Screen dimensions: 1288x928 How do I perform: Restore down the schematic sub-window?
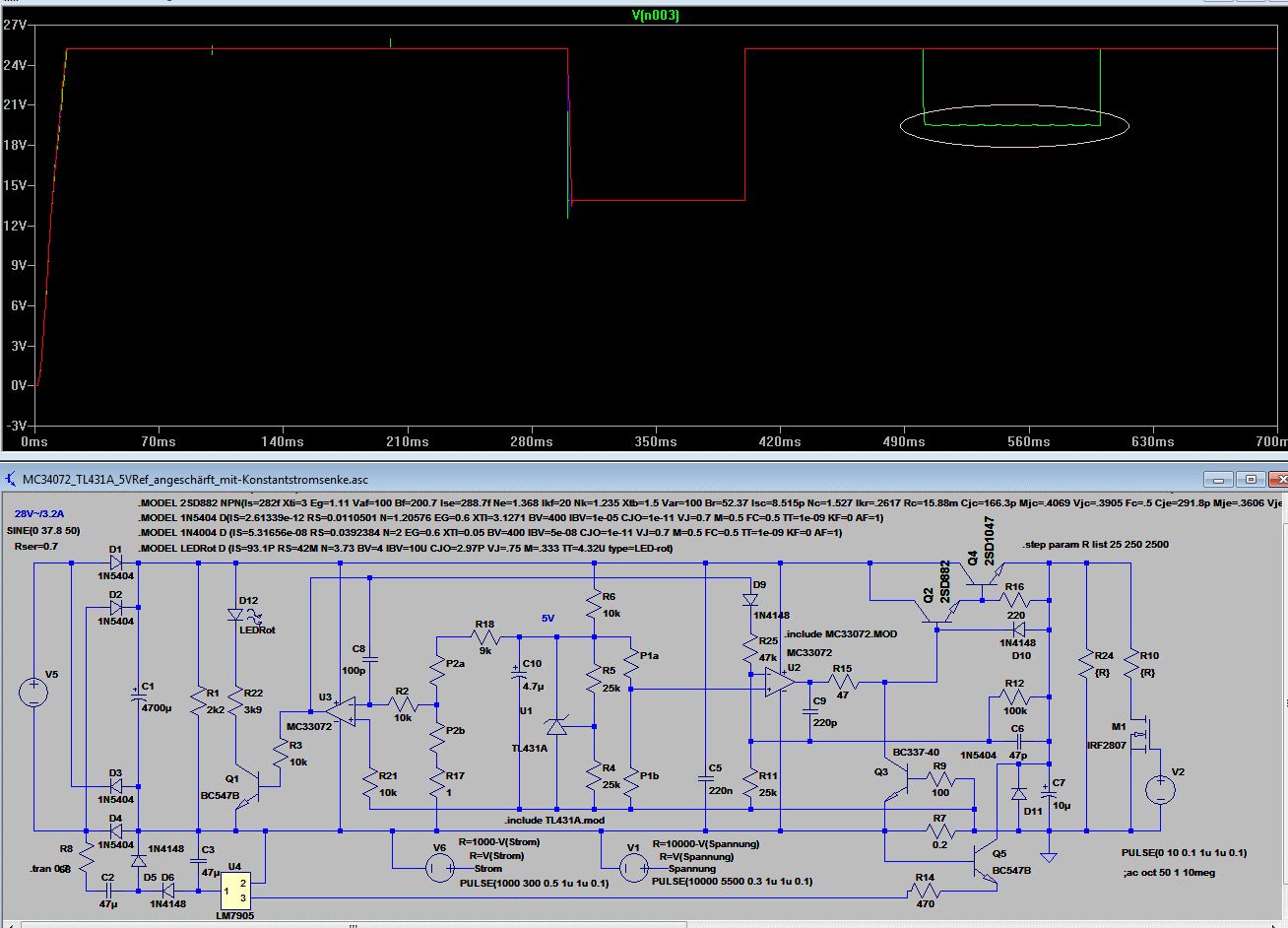coord(1250,480)
